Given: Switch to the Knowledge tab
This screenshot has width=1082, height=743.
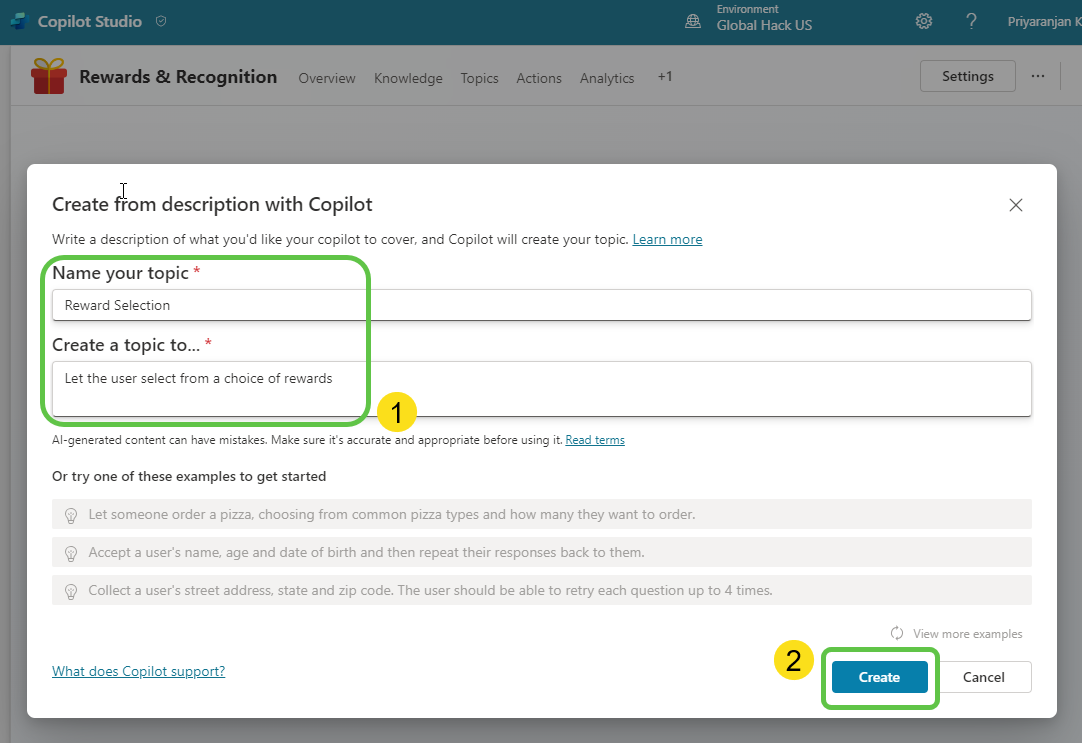Looking at the screenshot, I should point(408,78).
